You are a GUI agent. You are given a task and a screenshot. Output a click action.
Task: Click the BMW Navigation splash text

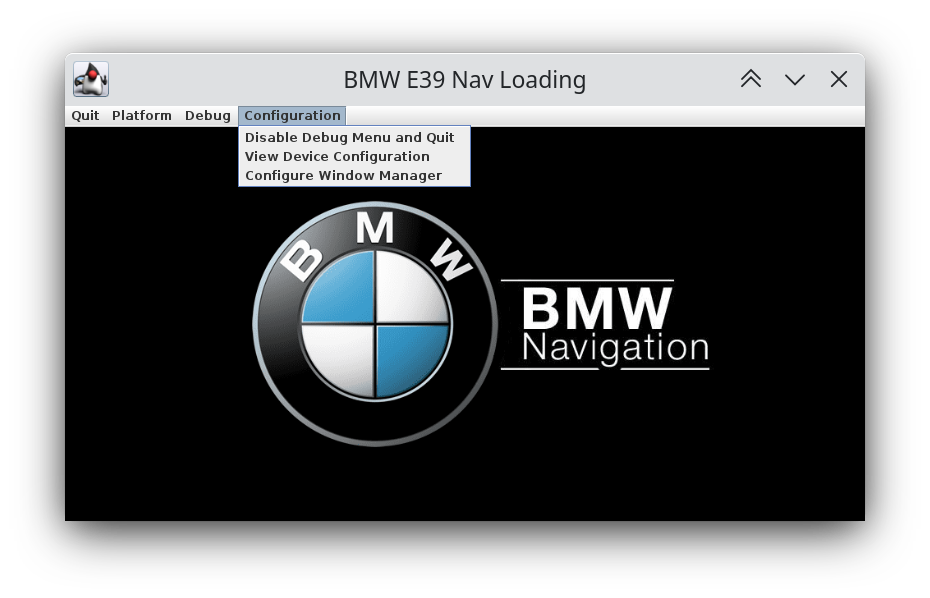606,325
